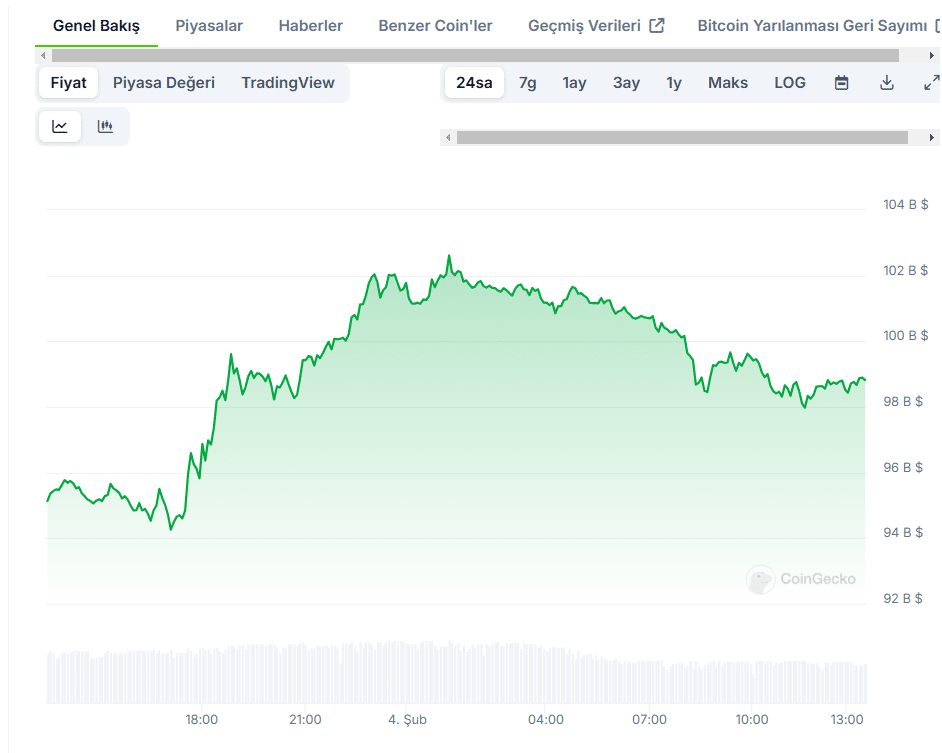Click external link icon beside Geçmiş Verileri
This screenshot has width=942, height=753.
click(x=657, y=26)
